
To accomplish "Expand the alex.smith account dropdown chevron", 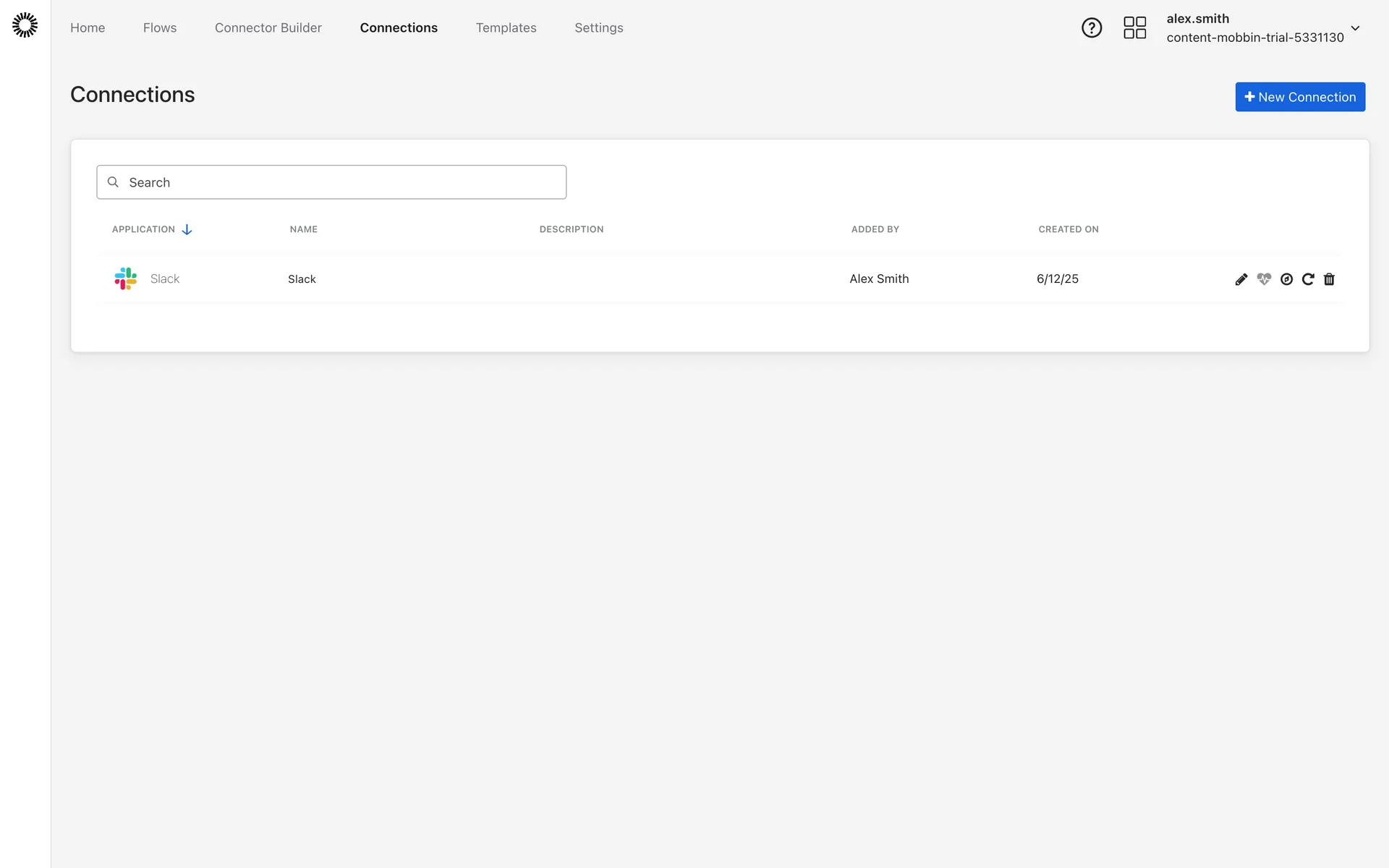I will 1355,28.
